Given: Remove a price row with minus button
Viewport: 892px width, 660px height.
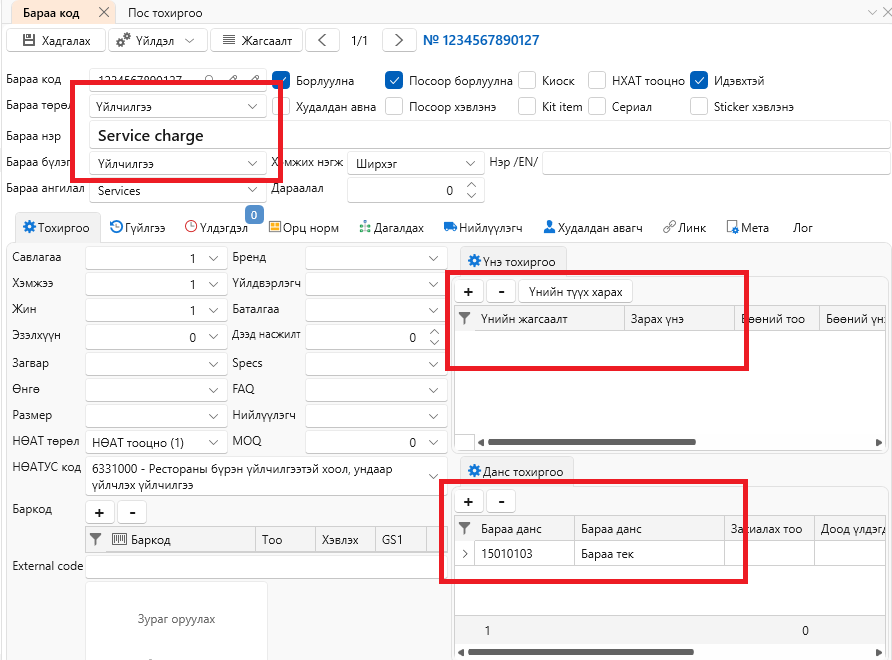Looking at the screenshot, I should (x=501, y=292).
